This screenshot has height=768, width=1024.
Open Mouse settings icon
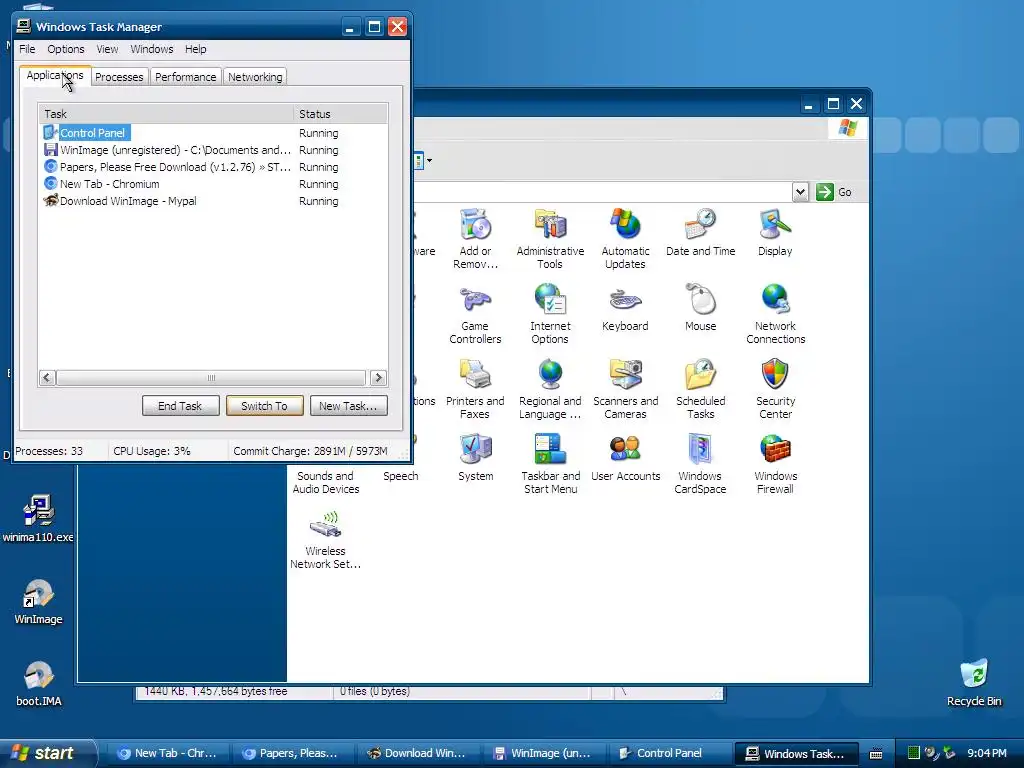click(700, 308)
